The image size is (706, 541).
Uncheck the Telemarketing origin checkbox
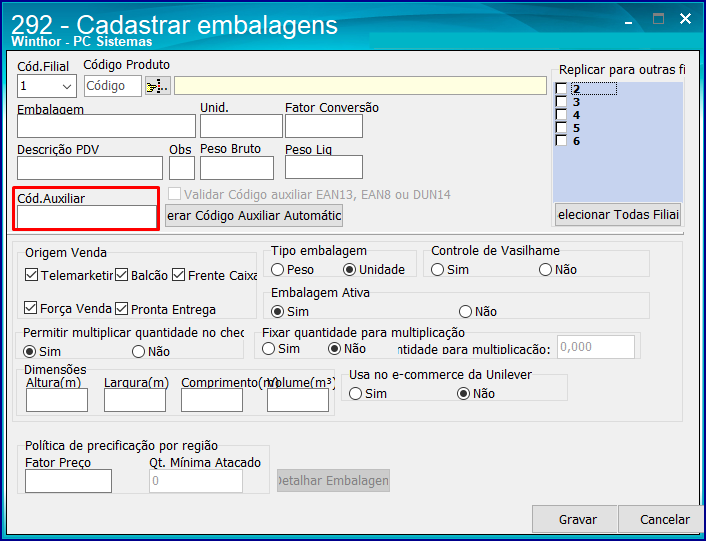(31, 275)
